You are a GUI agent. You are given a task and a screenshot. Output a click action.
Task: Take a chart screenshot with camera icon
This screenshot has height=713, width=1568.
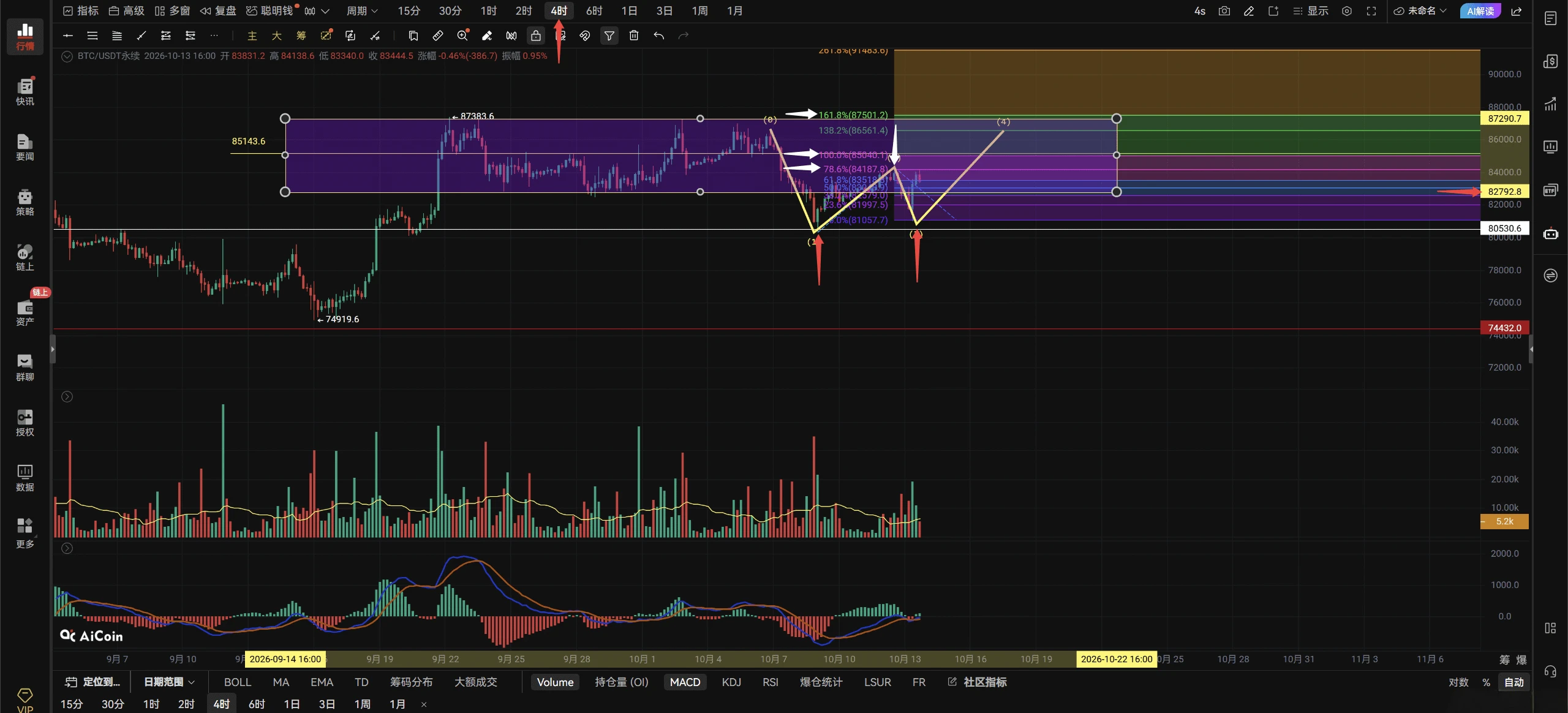1224,11
